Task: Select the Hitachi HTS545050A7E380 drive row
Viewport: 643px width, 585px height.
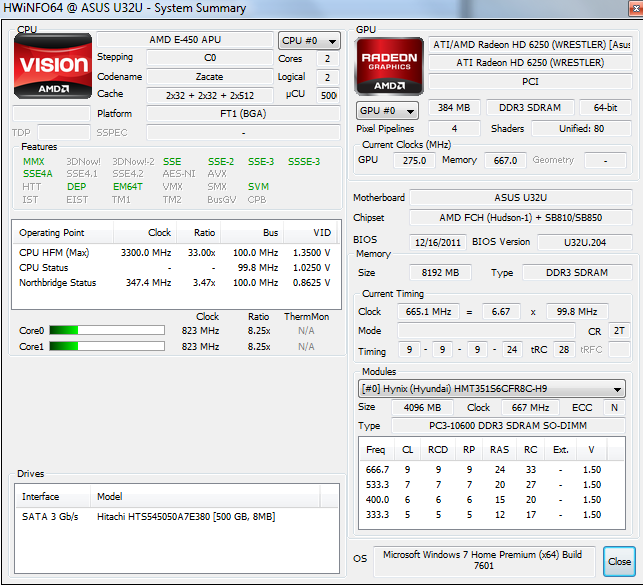Action: point(177,517)
